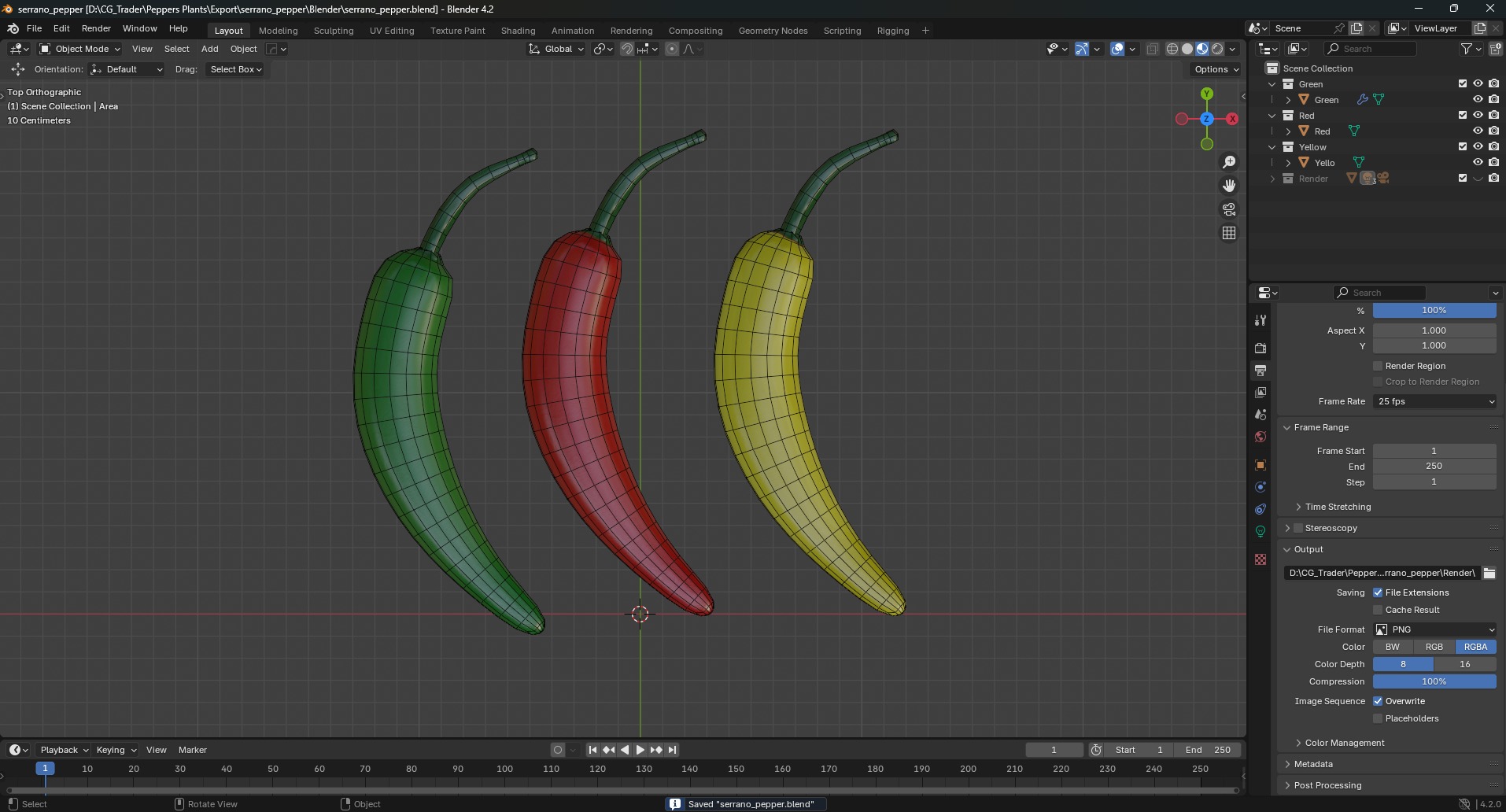
Task: Uncheck Overwrite checkbox
Action: (1378, 701)
